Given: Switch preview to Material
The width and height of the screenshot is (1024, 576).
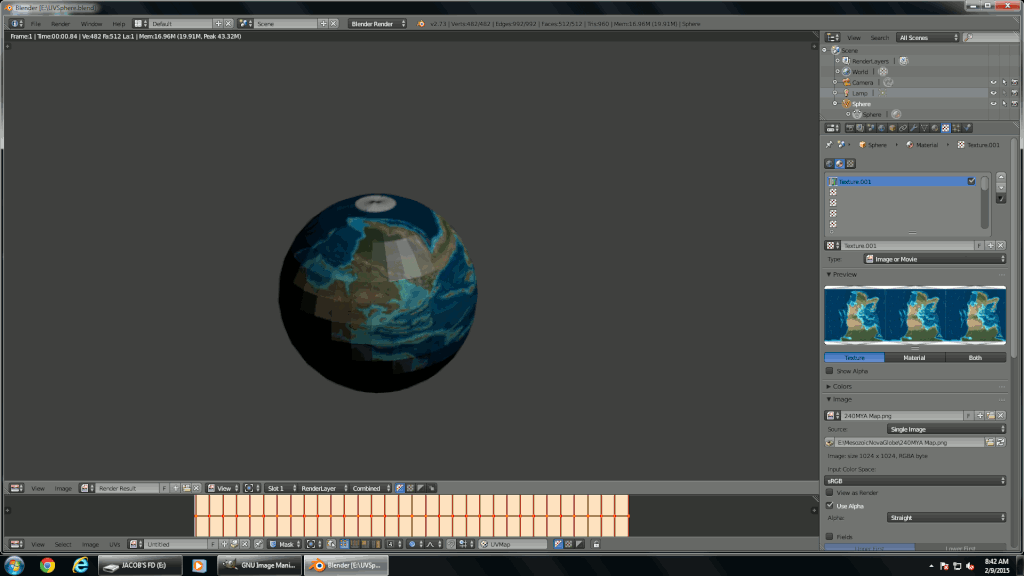Looking at the screenshot, I should [914, 357].
